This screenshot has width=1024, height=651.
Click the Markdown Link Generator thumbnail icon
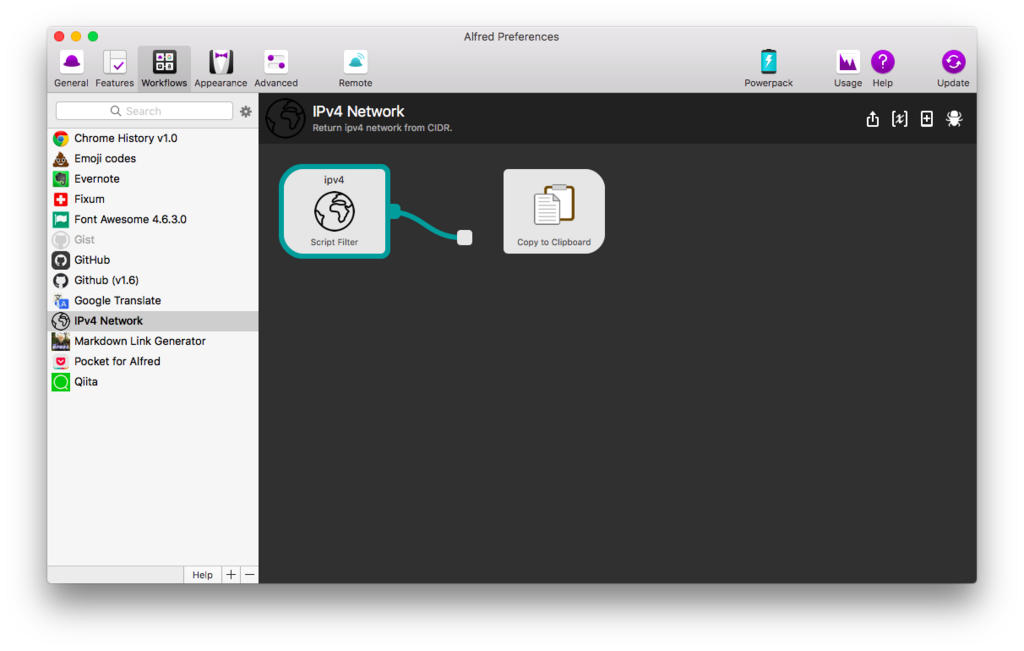61,341
